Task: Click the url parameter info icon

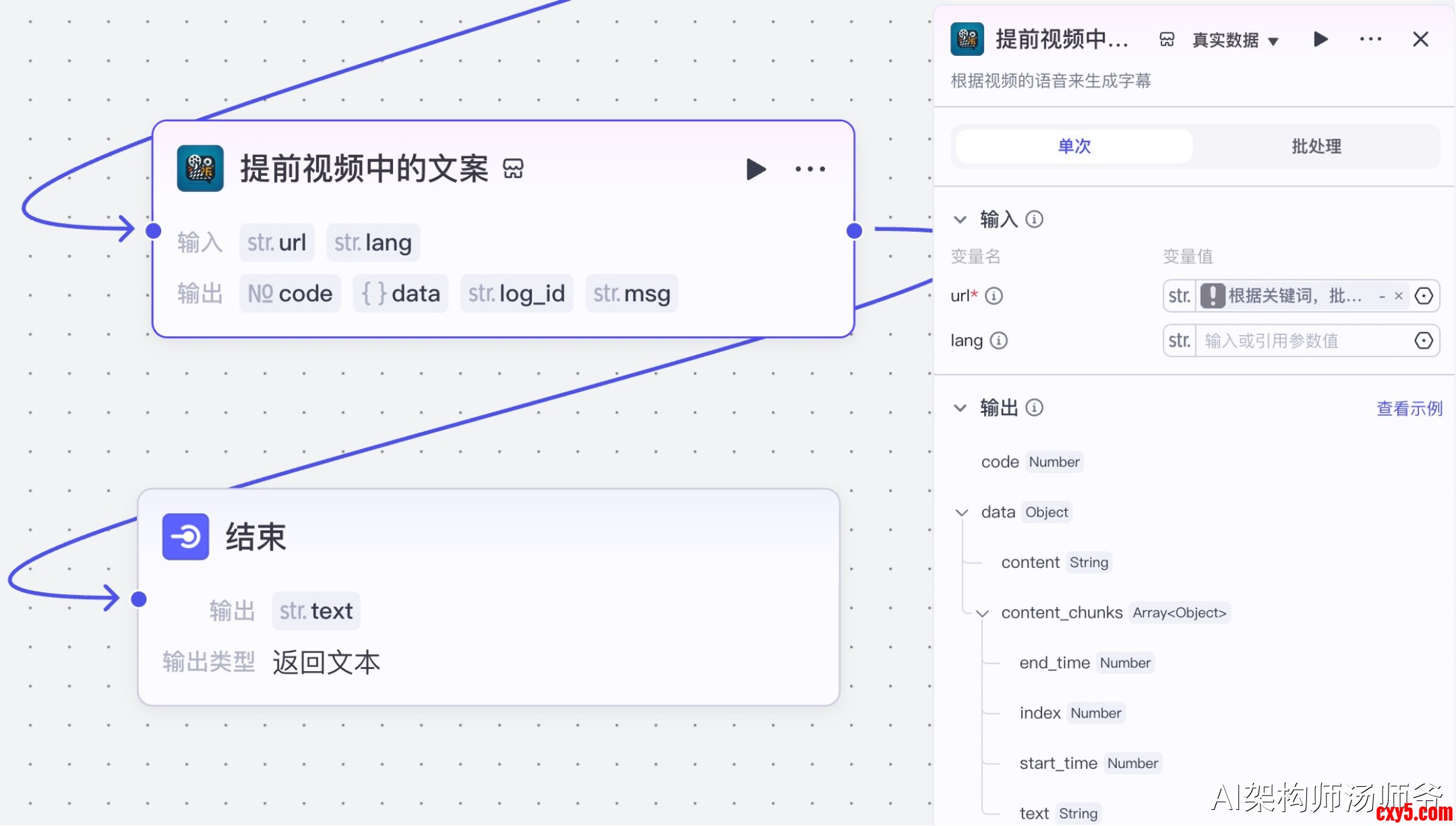Action: (994, 296)
